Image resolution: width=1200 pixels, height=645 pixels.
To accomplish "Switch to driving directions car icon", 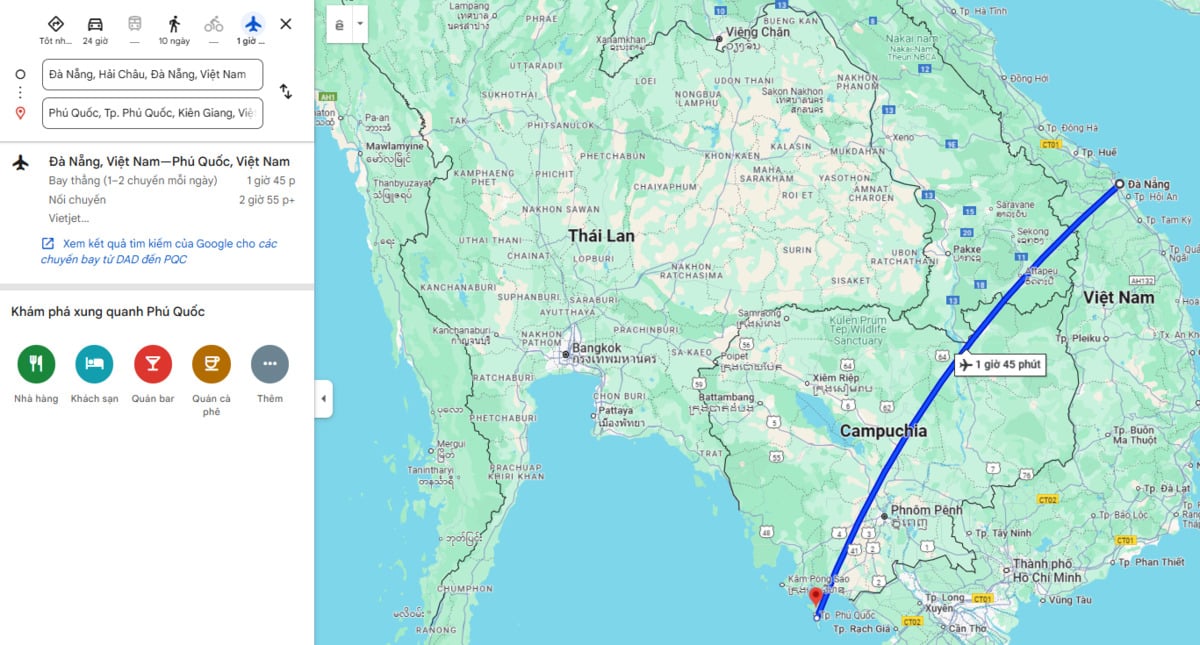I will pos(95,24).
